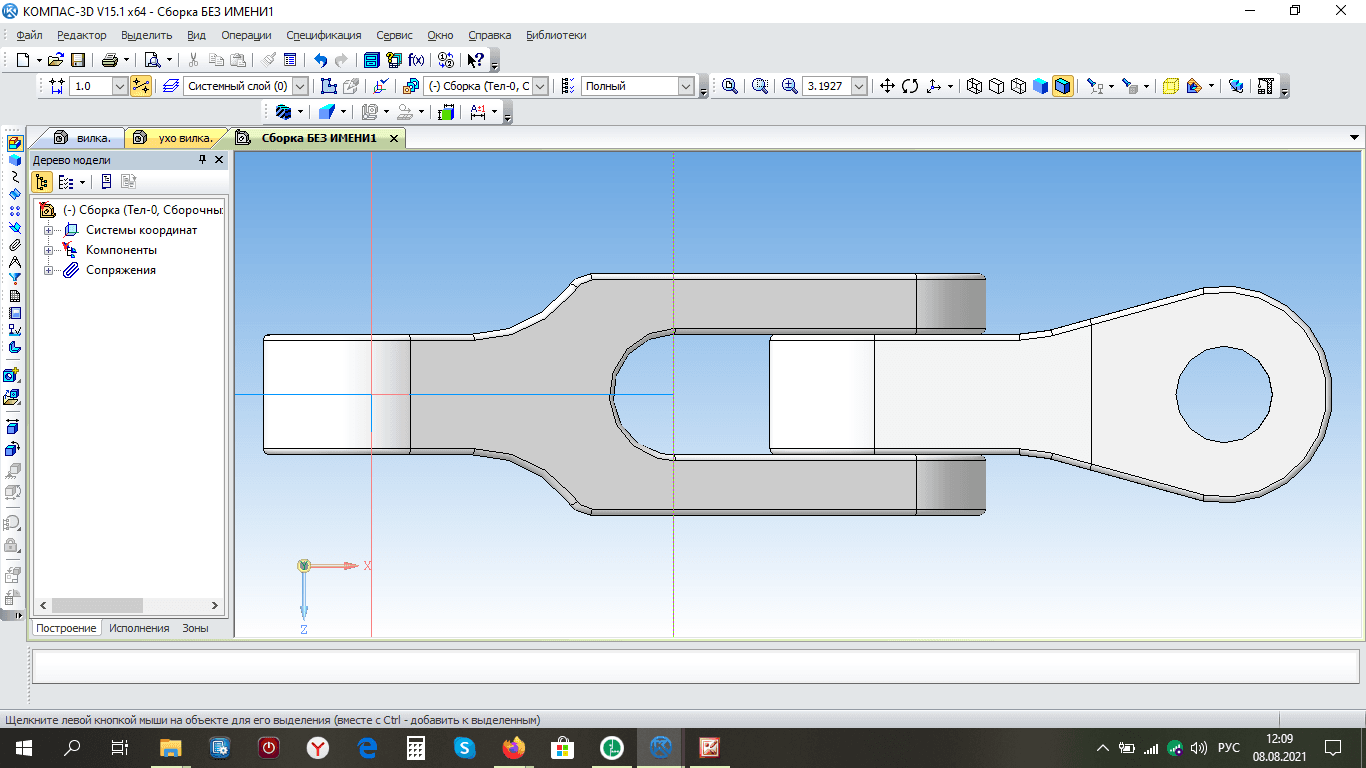Select the Rotate view tool
This screenshot has width=1366, height=768.
910,86
